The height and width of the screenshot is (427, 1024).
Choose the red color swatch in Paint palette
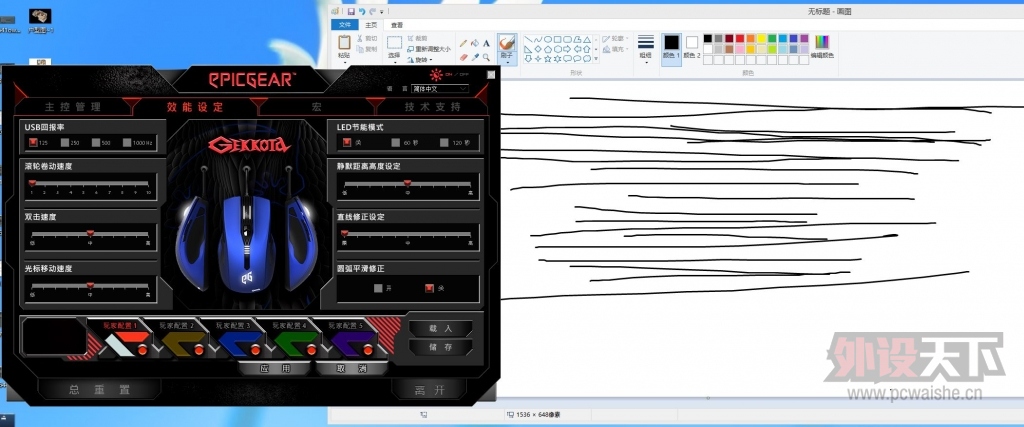click(x=740, y=39)
